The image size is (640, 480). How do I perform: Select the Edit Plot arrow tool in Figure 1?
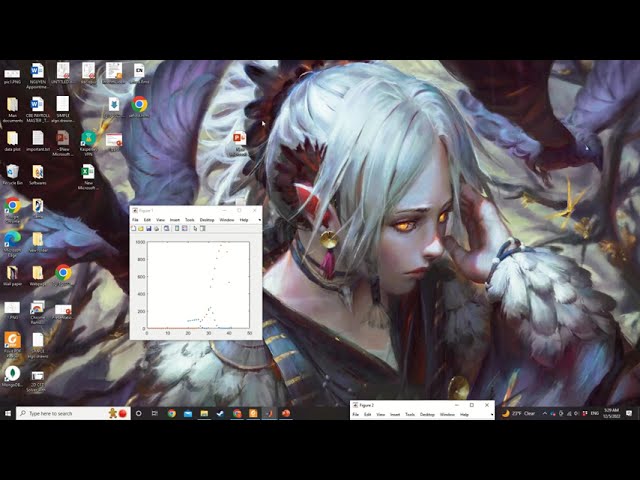click(x=195, y=229)
